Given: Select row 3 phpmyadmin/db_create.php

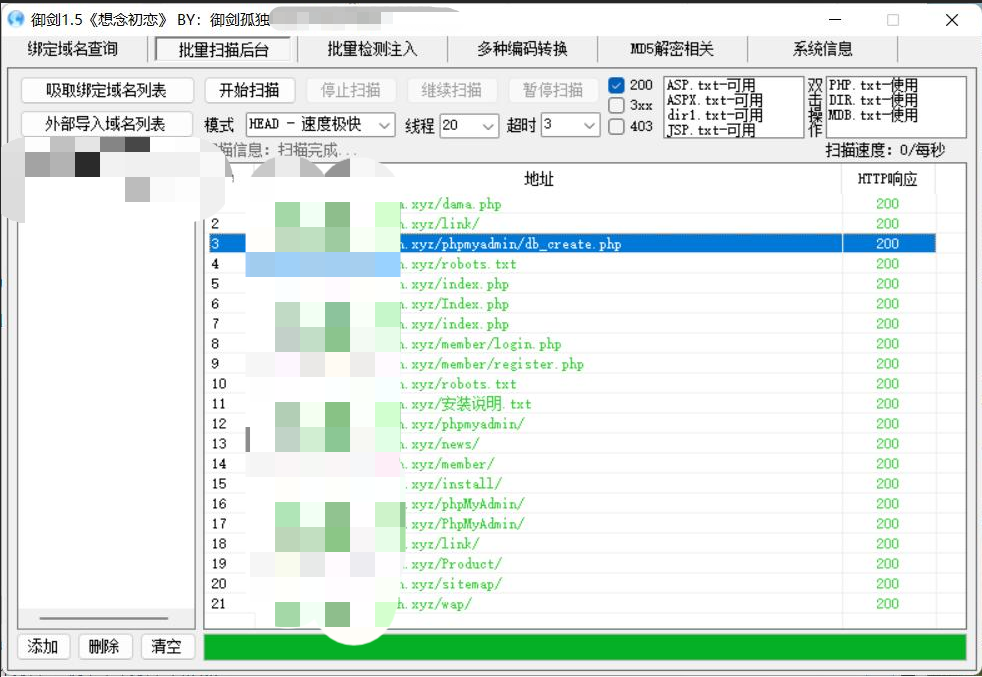Looking at the screenshot, I should click(x=572, y=244).
